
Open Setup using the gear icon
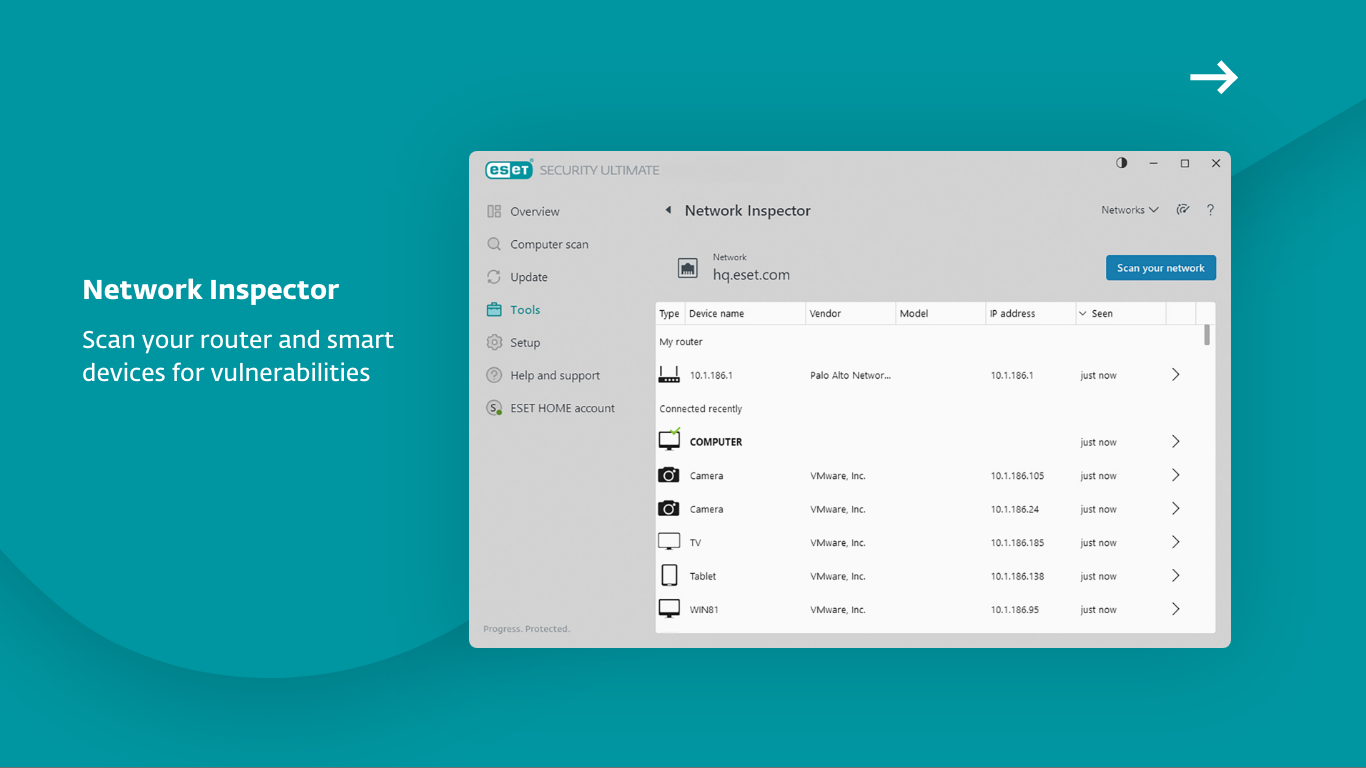coord(494,342)
